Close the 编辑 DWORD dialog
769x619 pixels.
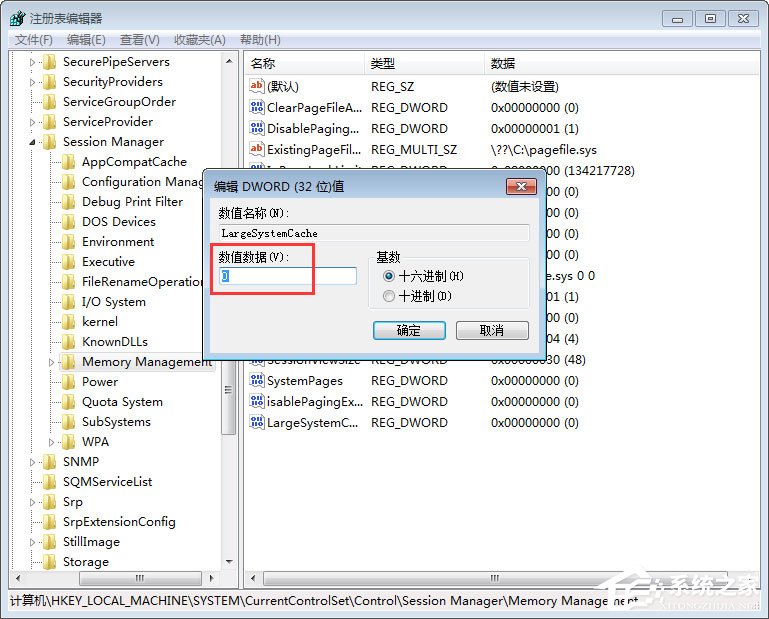click(521, 186)
